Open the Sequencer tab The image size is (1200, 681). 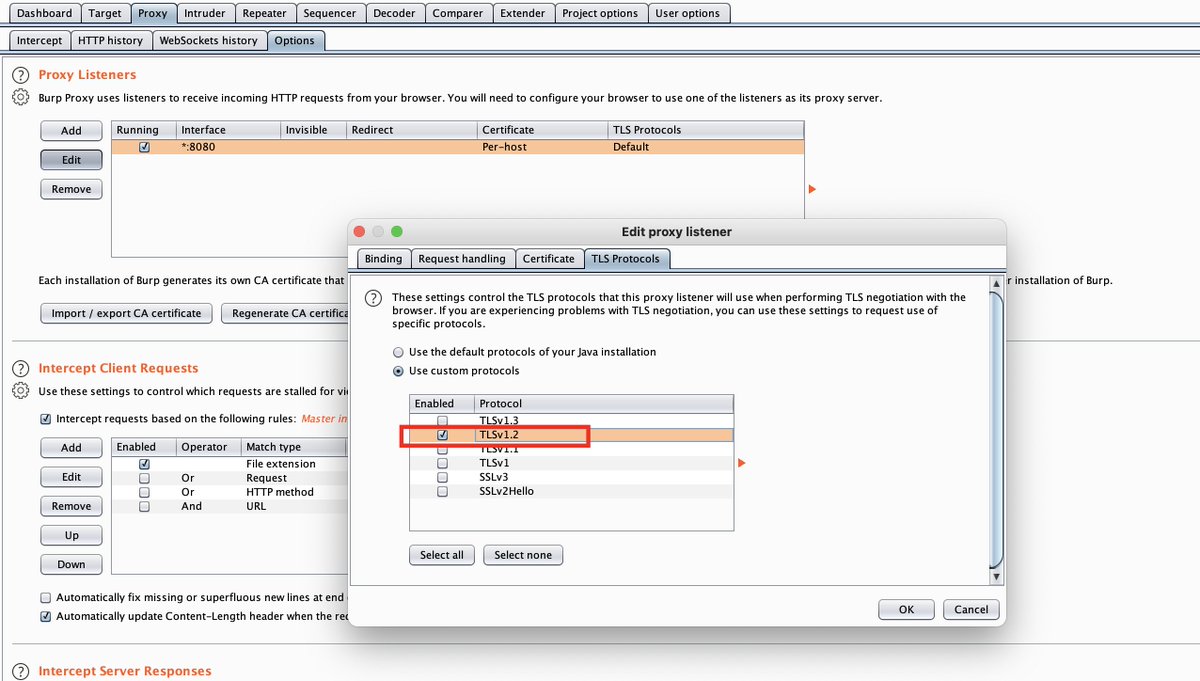[330, 13]
